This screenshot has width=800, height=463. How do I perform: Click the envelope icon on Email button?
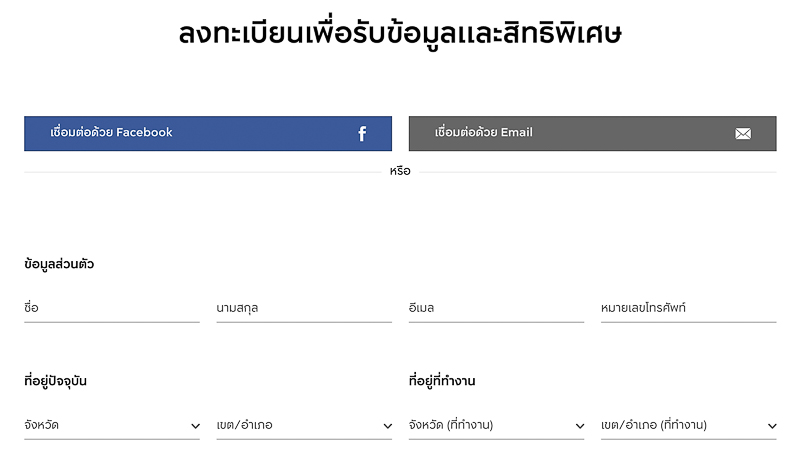[x=743, y=134]
